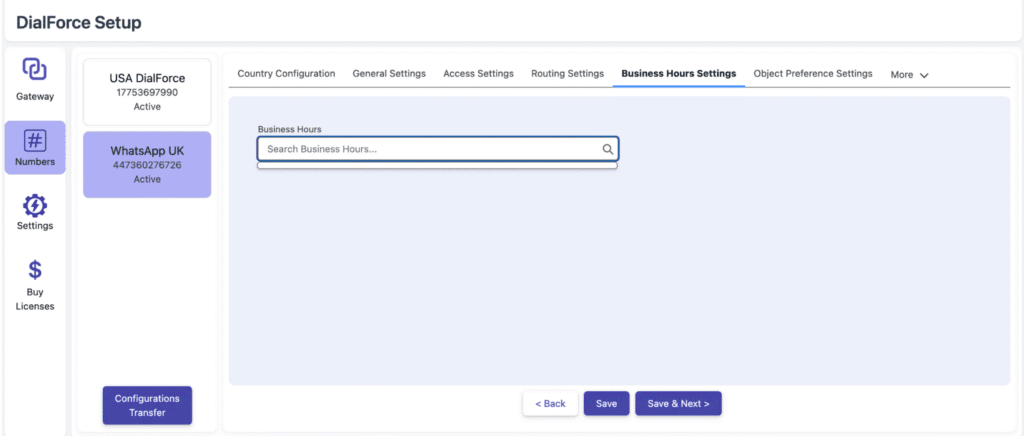Click the Back button
This screenshot has height=436, width=1024.
(550, 403)
